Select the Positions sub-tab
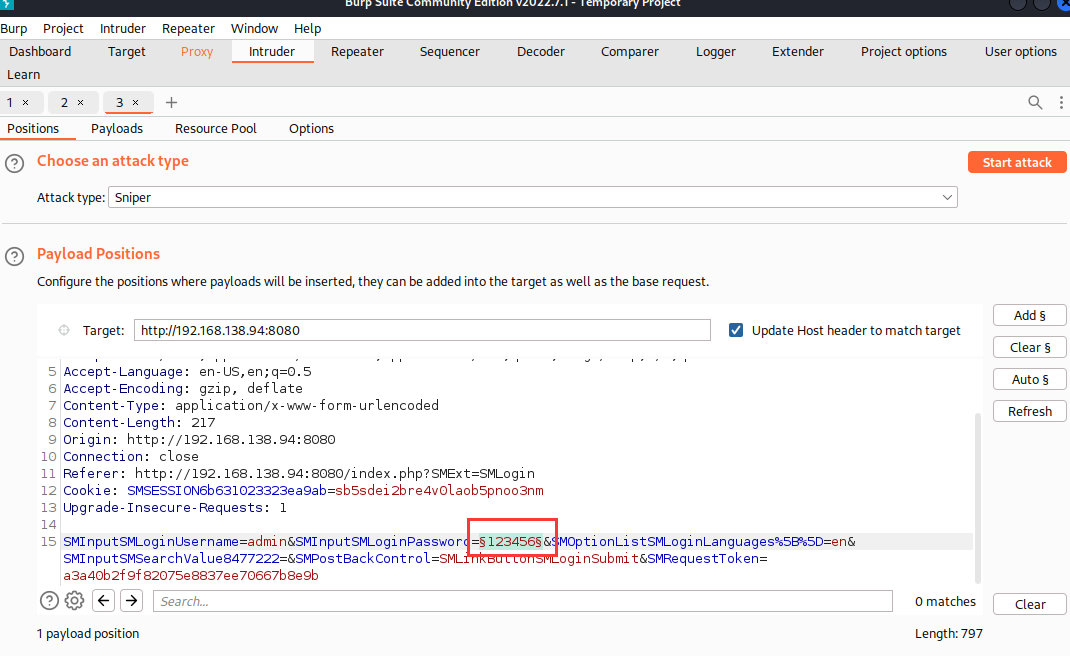 (x=33, y=129)
